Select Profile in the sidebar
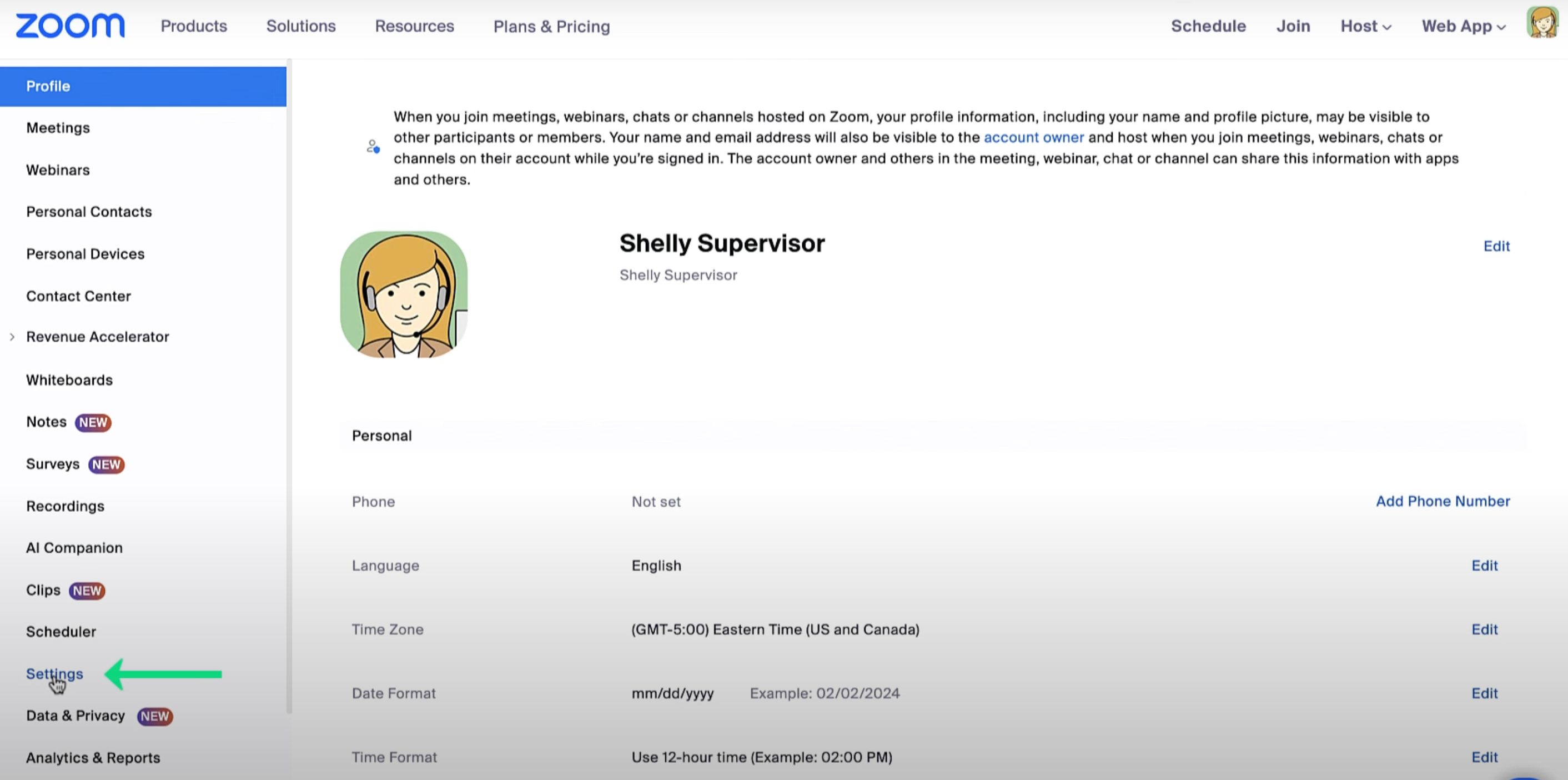 143,87
